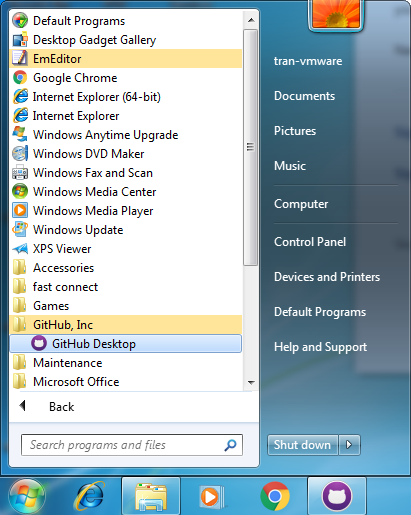The width and height of the screenshot is (411, 515).
Task: Launch GitHub Desktop from the programs list
Action: [126, 344]
